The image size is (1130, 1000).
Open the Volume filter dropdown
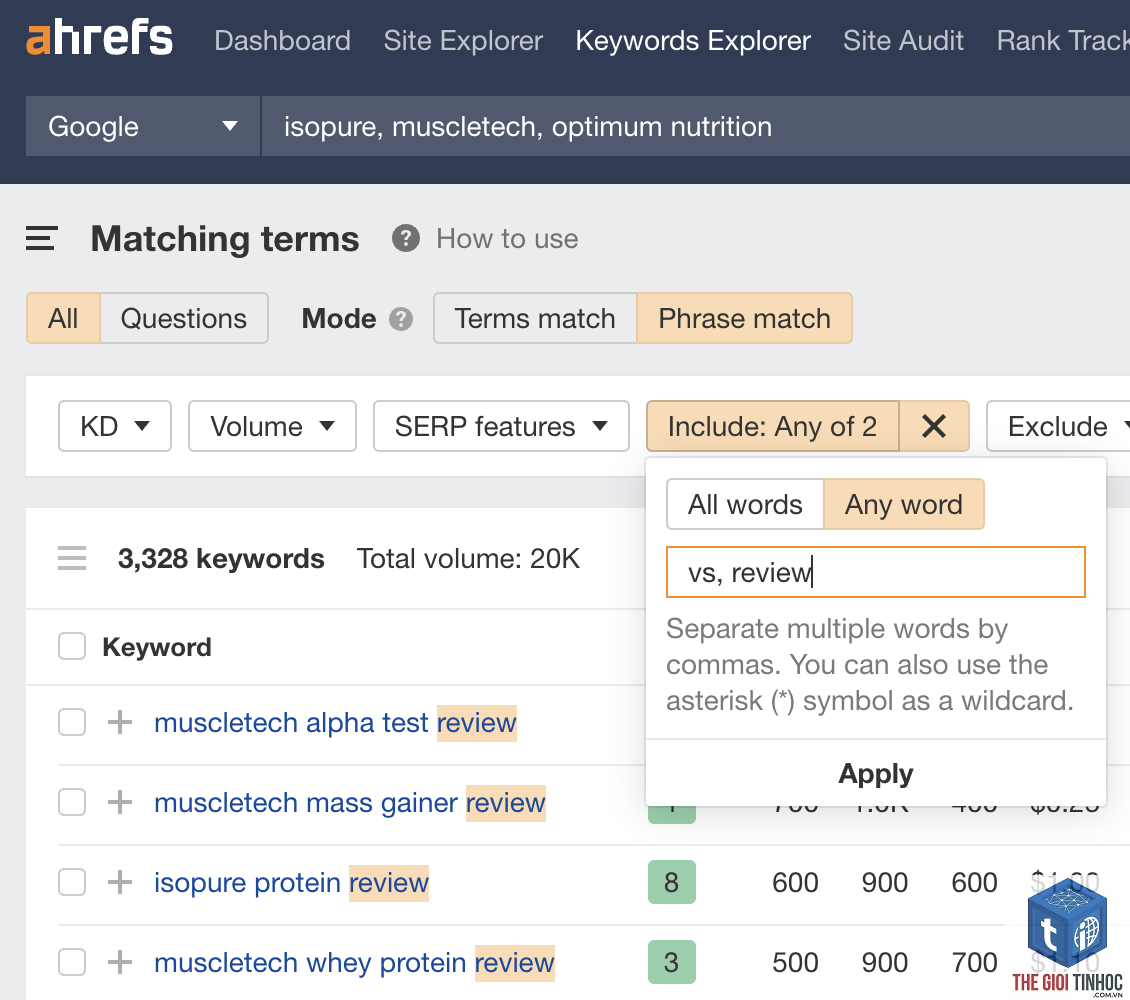[272, 427]
